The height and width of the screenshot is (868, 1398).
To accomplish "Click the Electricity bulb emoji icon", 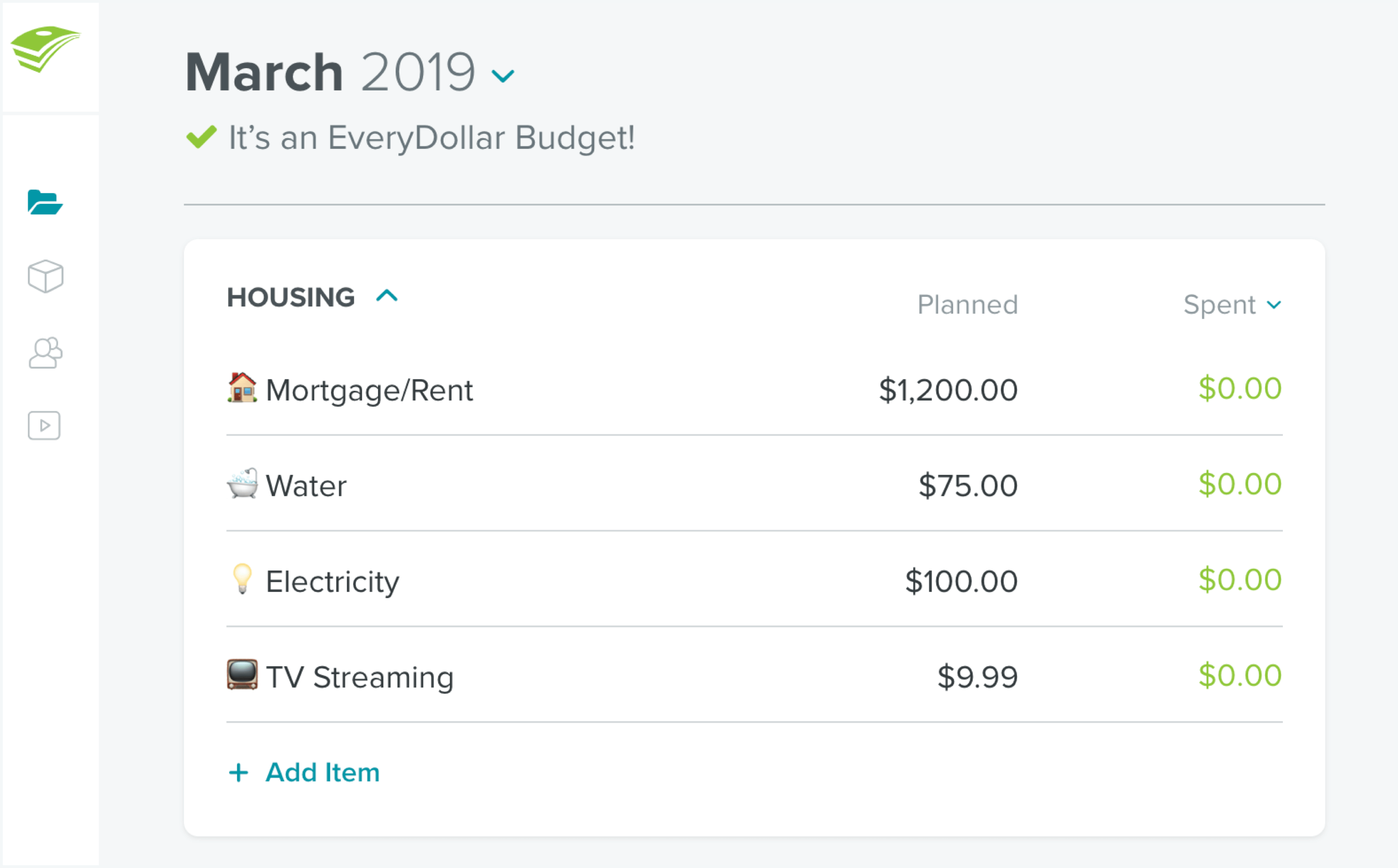I will (243, 580).
